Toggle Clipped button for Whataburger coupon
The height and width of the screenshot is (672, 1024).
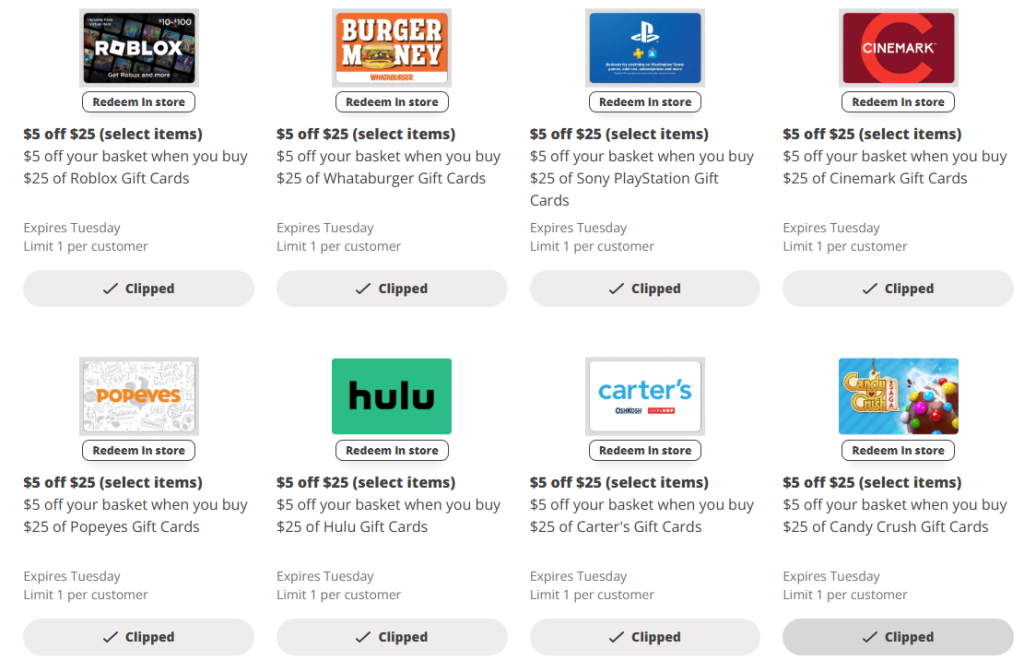click(392, 289)
